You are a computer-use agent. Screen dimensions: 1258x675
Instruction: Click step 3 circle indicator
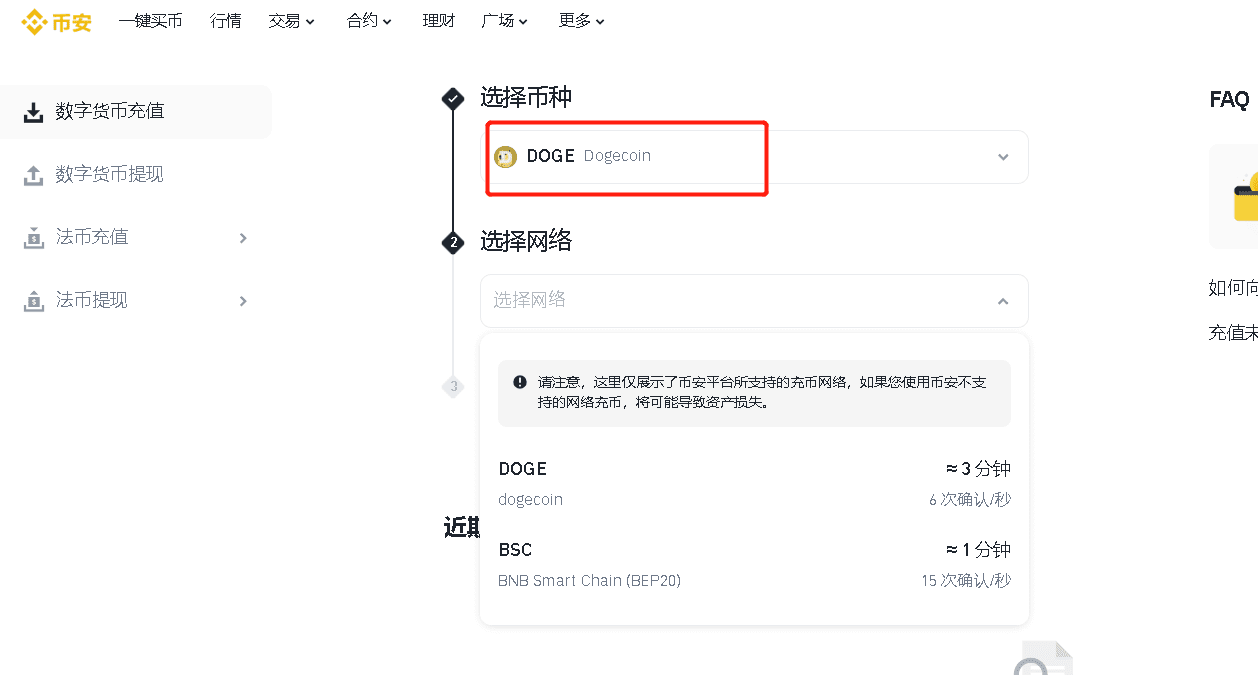453,387
